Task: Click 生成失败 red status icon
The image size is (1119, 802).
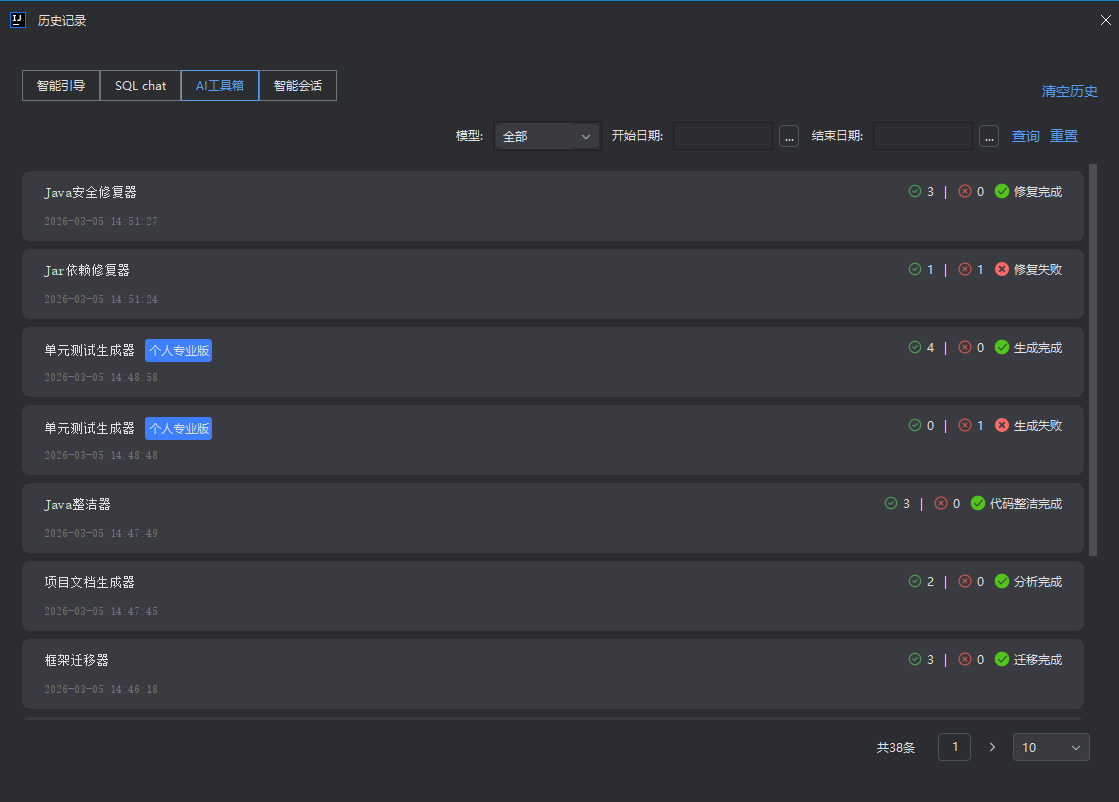Action: point(1001,425)
